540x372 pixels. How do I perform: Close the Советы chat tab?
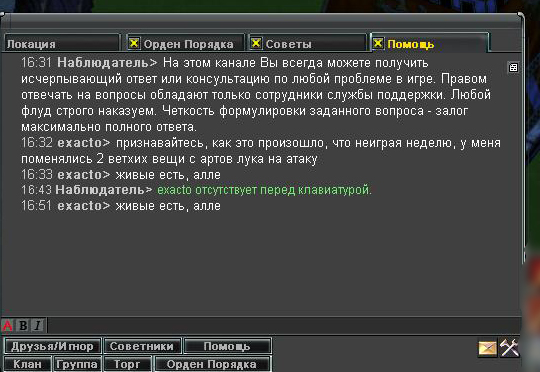coord(256,43)
